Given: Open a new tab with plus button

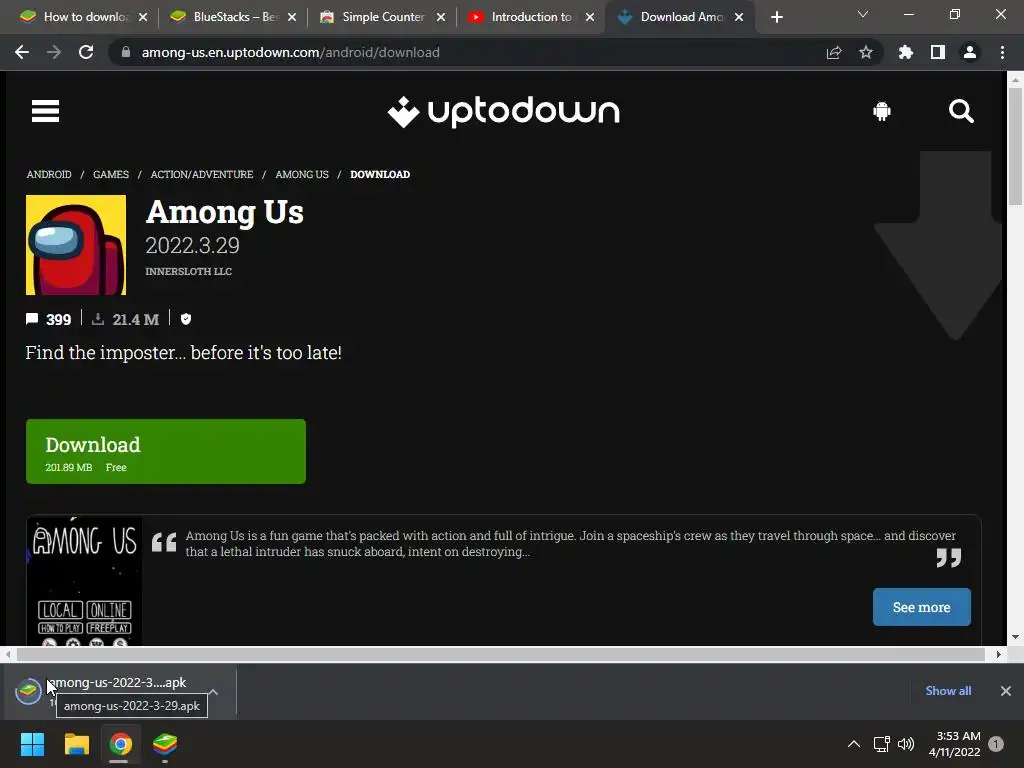Looking at the screenshot, I should tap(776, 17).
